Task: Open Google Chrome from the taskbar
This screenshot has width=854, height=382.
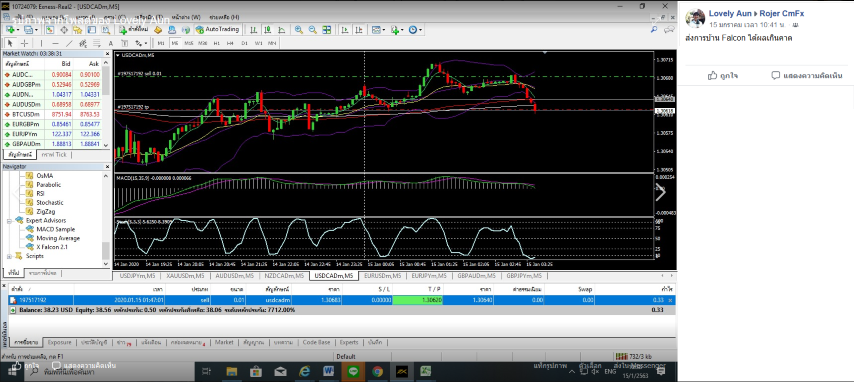Action: pyautogui.click(x=377, y=372)
